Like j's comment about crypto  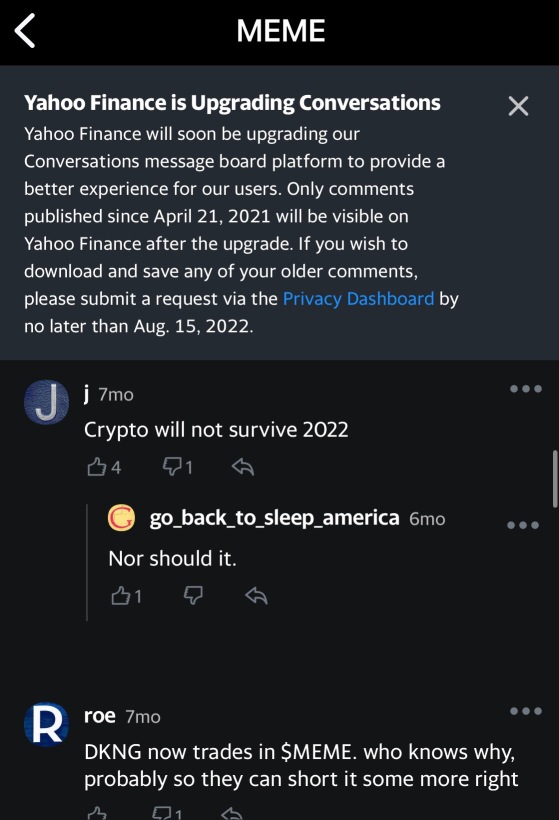coord(104,466)
